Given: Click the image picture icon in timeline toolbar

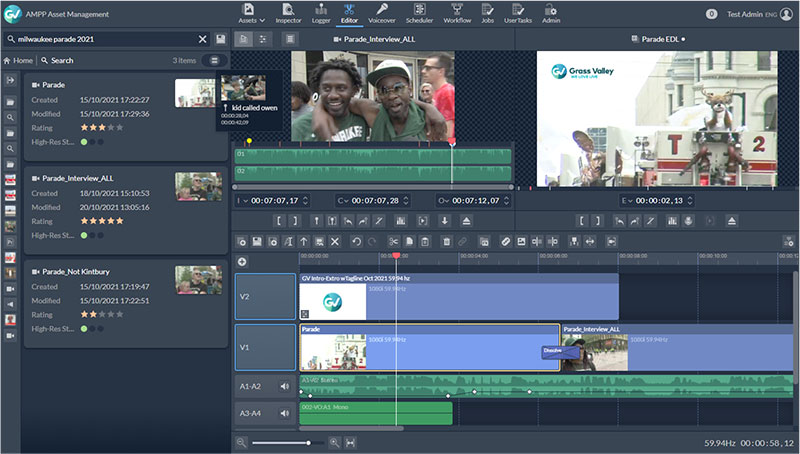Looking at the screenshot, I should click(x=521, y=241).
